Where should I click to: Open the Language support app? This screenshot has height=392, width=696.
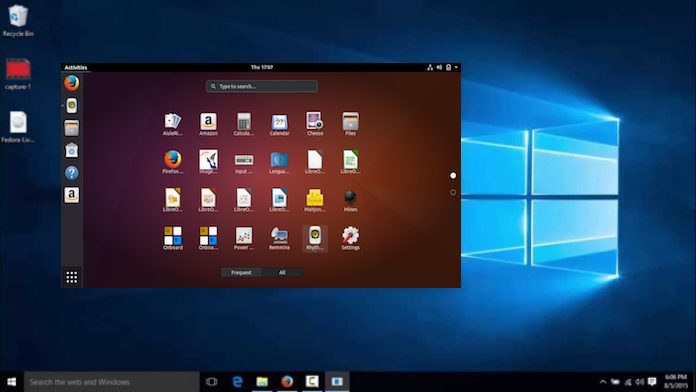(279, 162)
